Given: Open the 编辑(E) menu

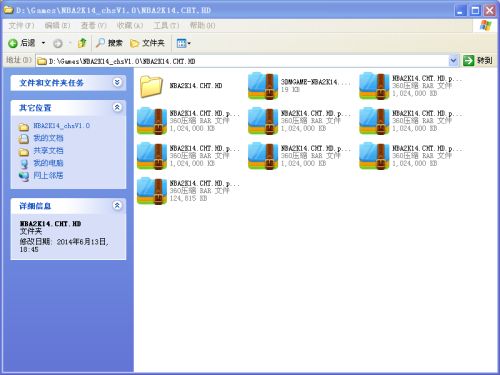Looking at the screenshot, I should click(x=57, y=25).
